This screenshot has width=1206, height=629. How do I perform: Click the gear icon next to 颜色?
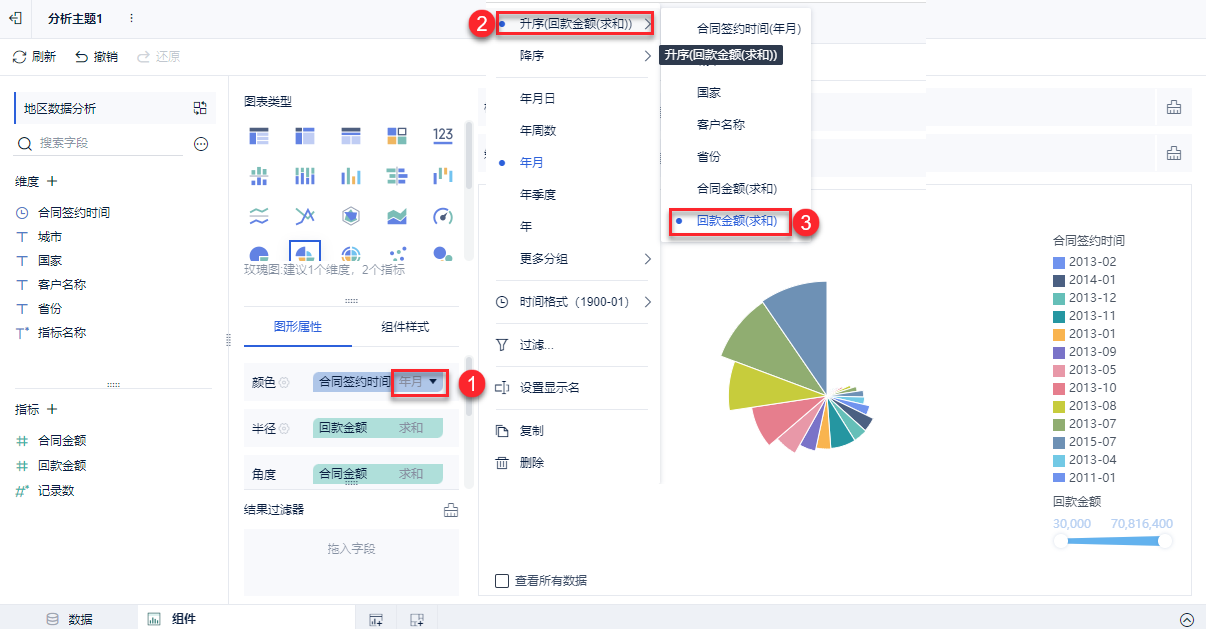[x=285, y=382]
